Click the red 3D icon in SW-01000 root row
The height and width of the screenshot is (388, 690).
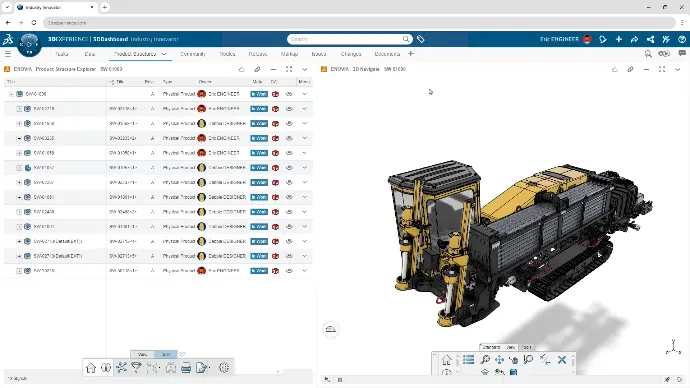[x=275, y=94]
